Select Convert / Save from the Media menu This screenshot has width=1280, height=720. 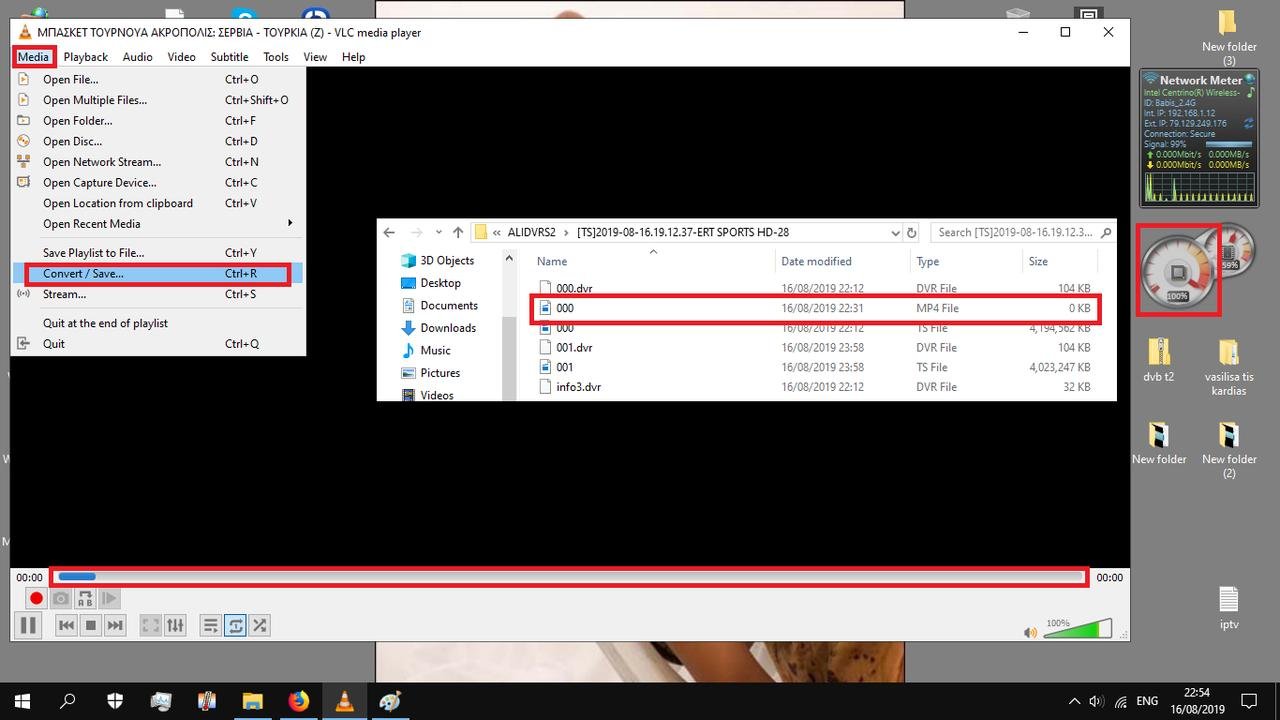click(x=84, y=273)
